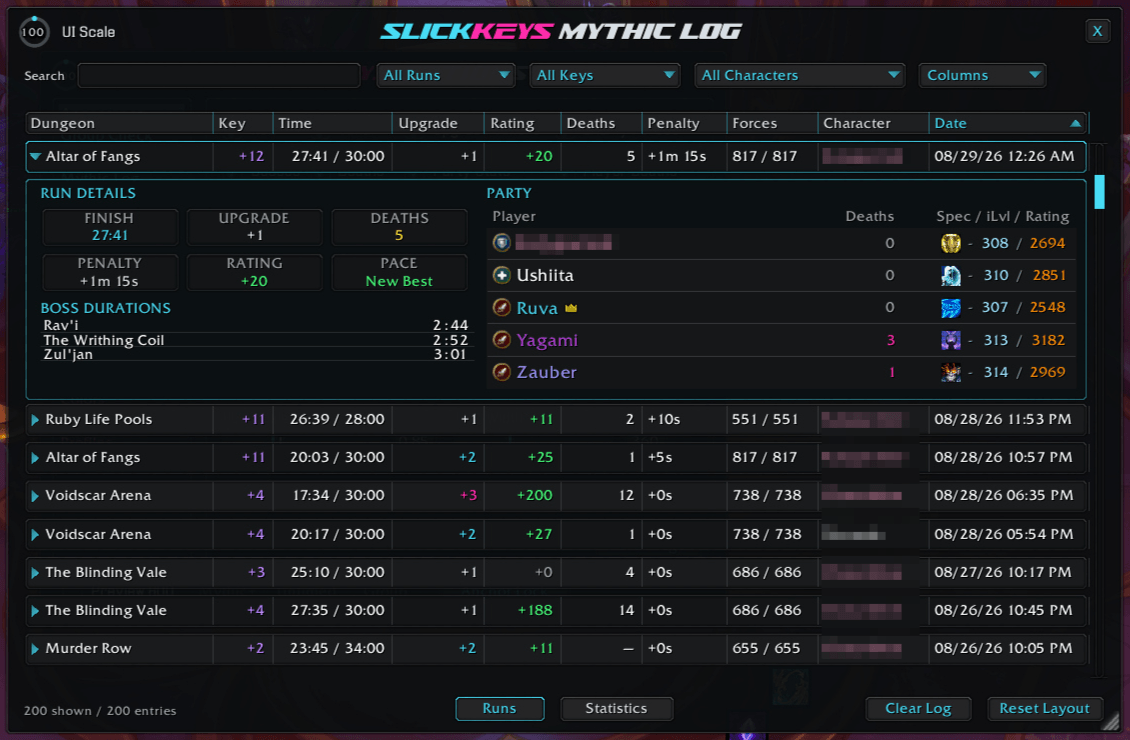Click the UI Scale 100 circular knob
The image size is (1130, 740).
33,32
